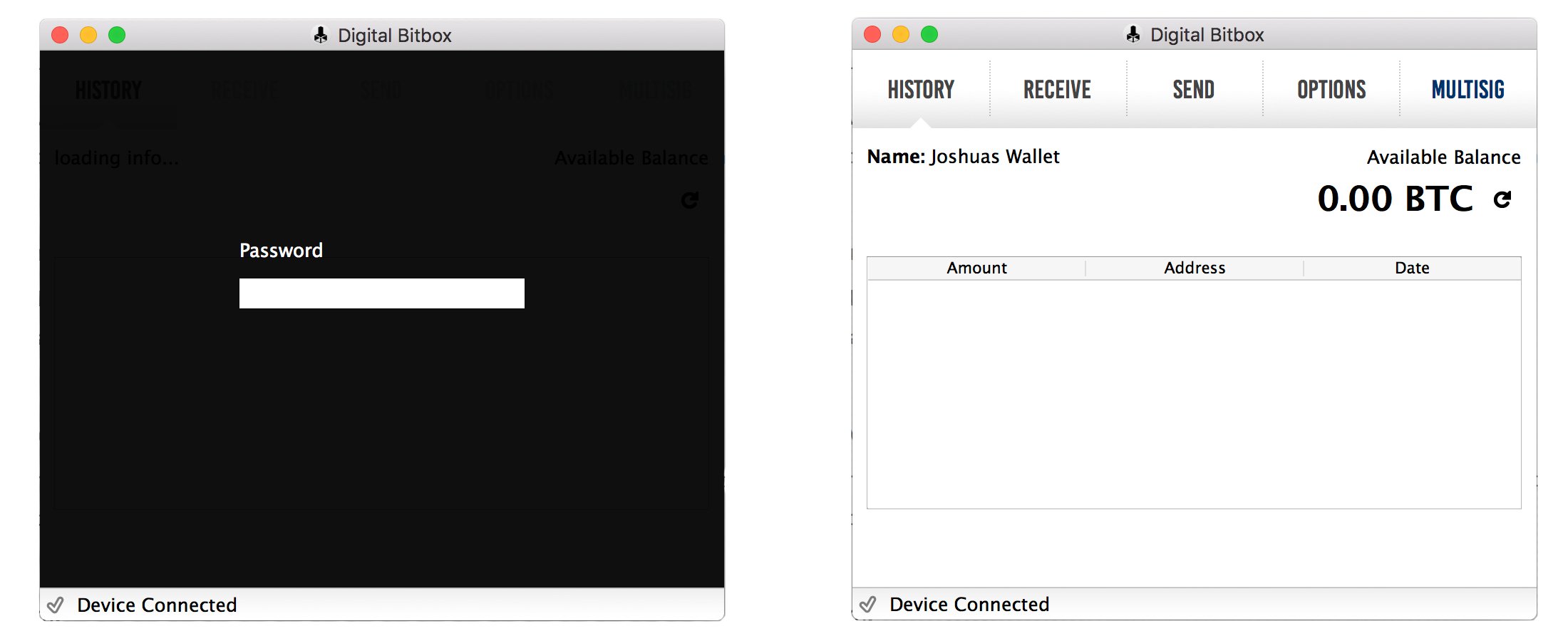The height and width of the screenshot is (641, 1568).
Task: Sort by the Date column header
Action: point(1412,268)
